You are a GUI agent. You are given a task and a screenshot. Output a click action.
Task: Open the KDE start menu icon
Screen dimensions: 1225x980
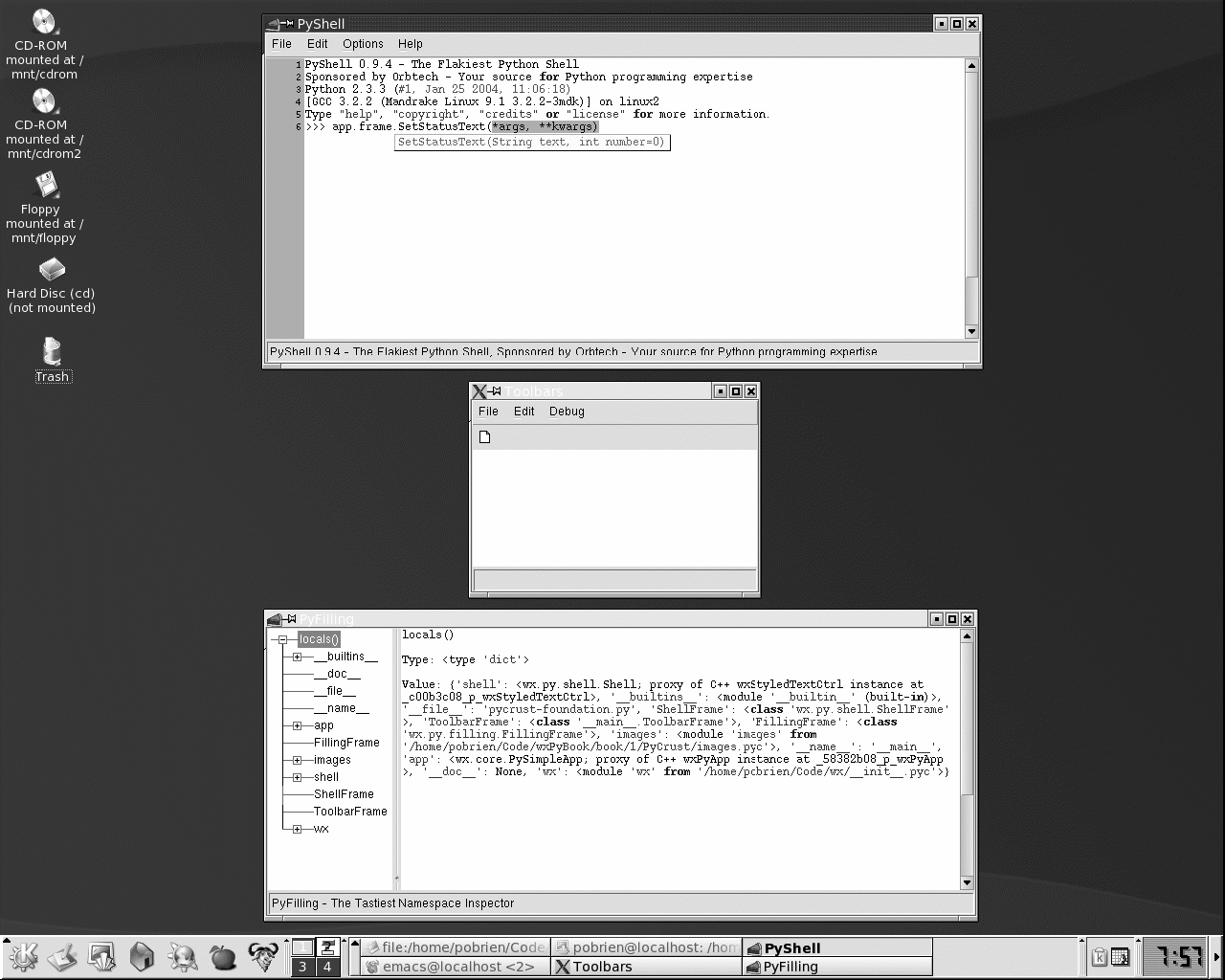click(x=22, y=956)
